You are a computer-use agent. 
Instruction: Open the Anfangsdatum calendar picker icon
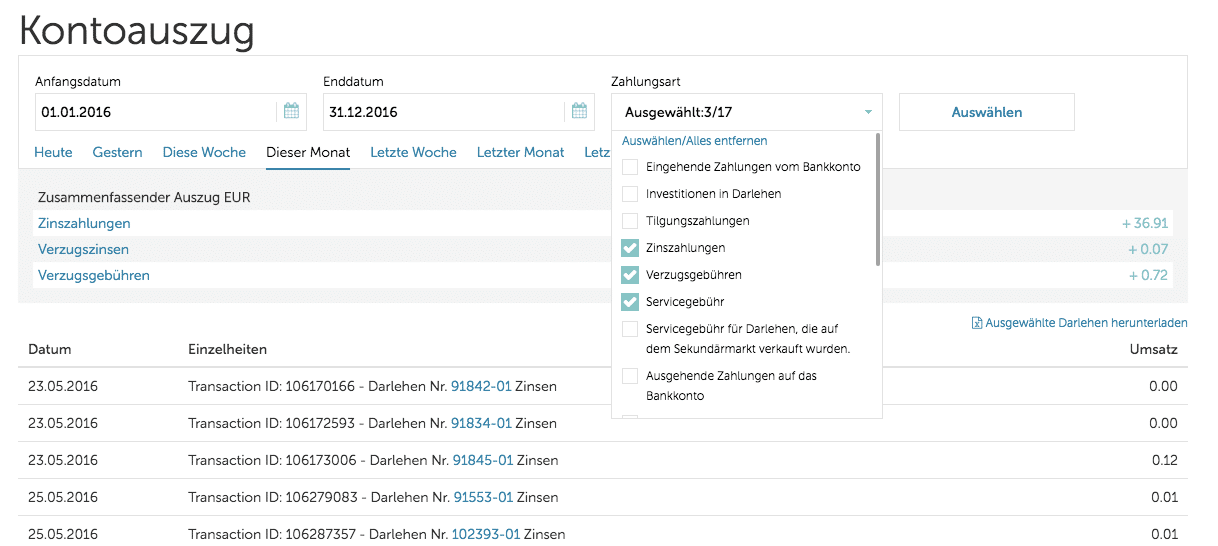tap(291, 112)
